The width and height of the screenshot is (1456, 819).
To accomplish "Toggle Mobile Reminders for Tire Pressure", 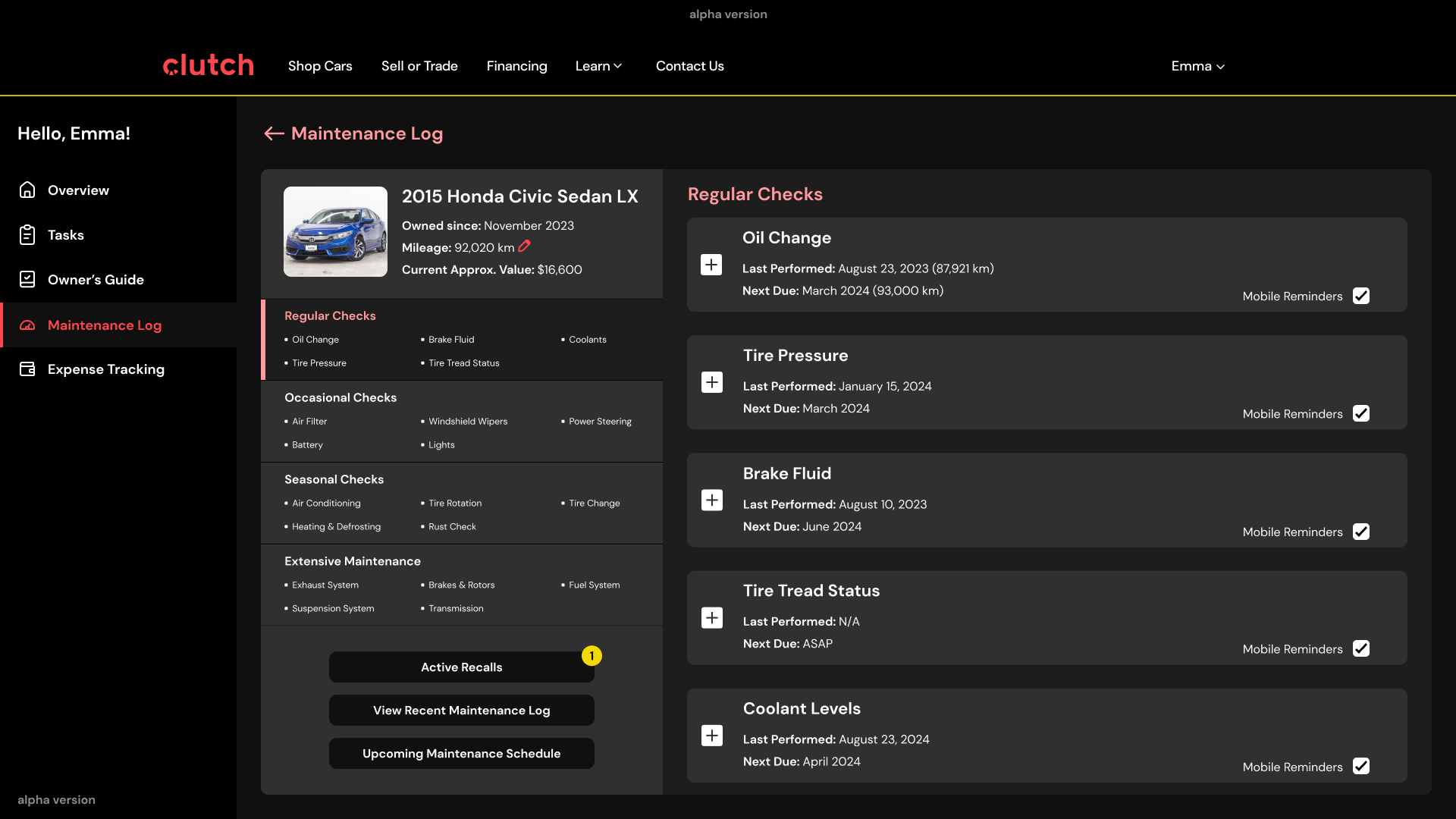I will pyautogui.click(x=1361, y=413).
